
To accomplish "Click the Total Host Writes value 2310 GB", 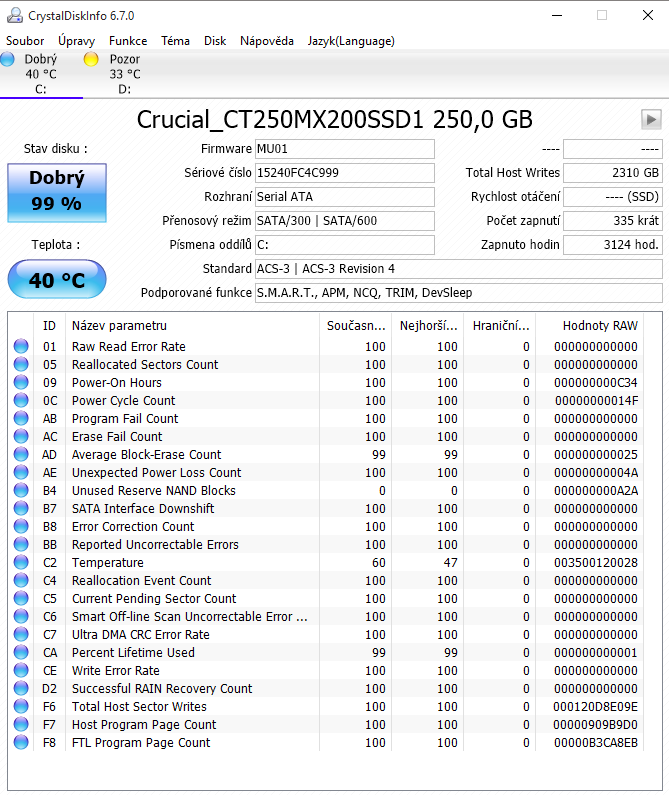I will (613, 173).
